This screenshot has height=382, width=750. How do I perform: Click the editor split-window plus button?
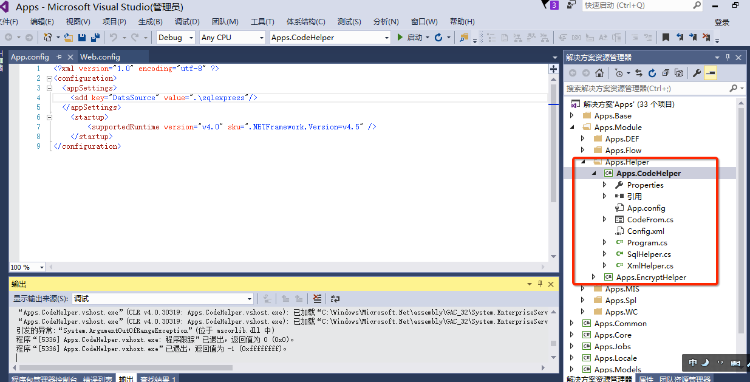pyautogui.click(x=553, y=69)
